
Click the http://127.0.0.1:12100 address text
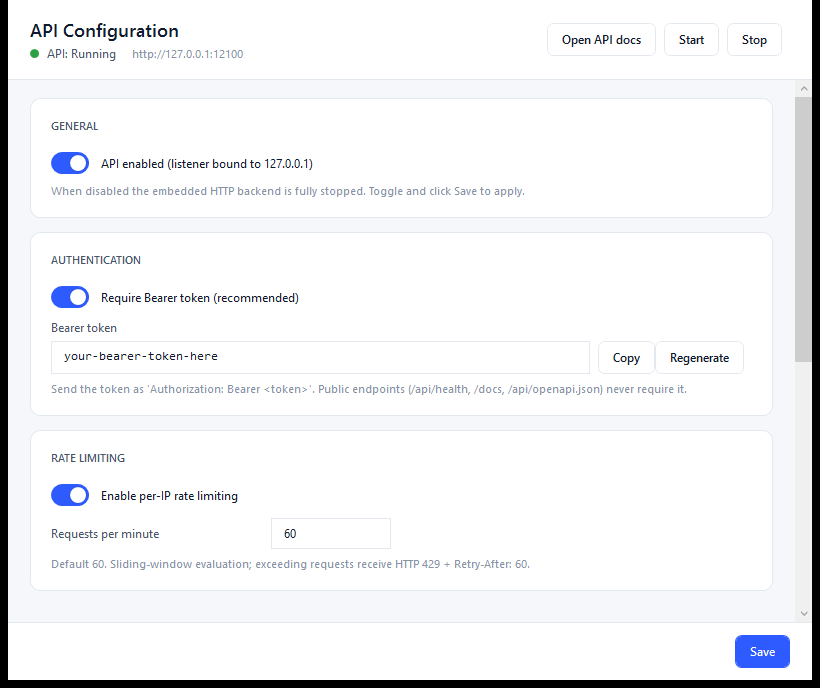click(x=187, y=54)
